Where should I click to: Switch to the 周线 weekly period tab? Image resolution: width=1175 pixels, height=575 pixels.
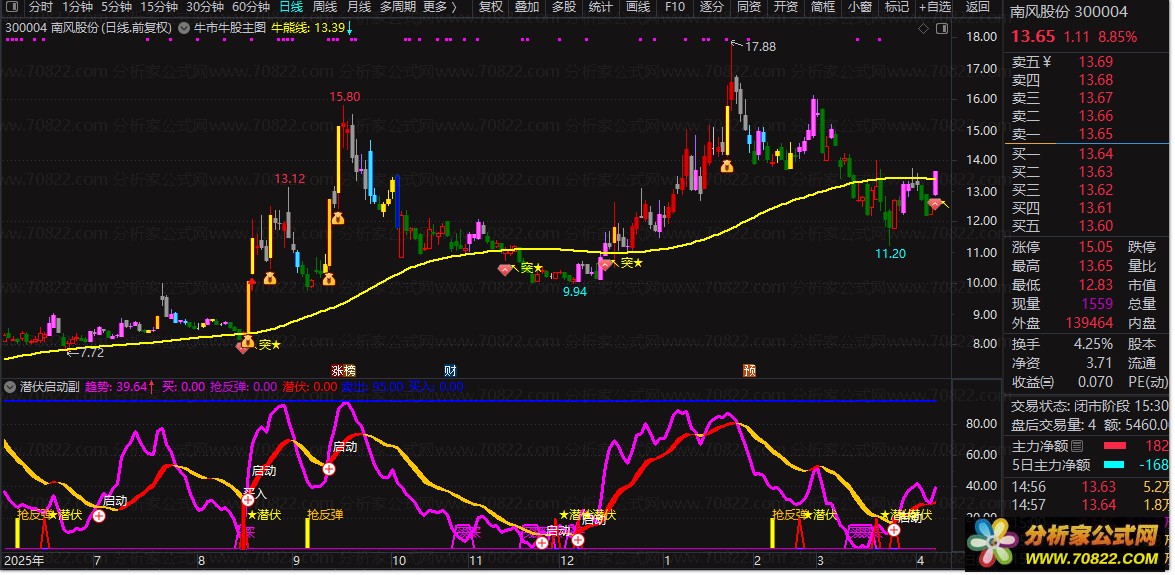(x=326, y=7)
